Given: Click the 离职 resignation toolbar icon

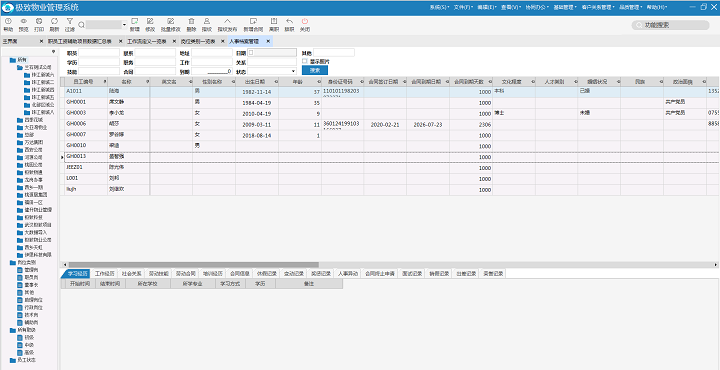Looking at the screenshot, I should coord(274,21).
